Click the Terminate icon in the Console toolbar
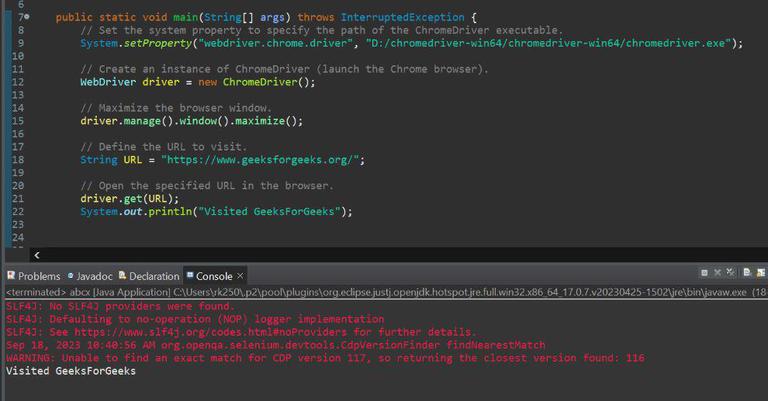This screenshot has height=401, width=768. click(x=704, y=273)
